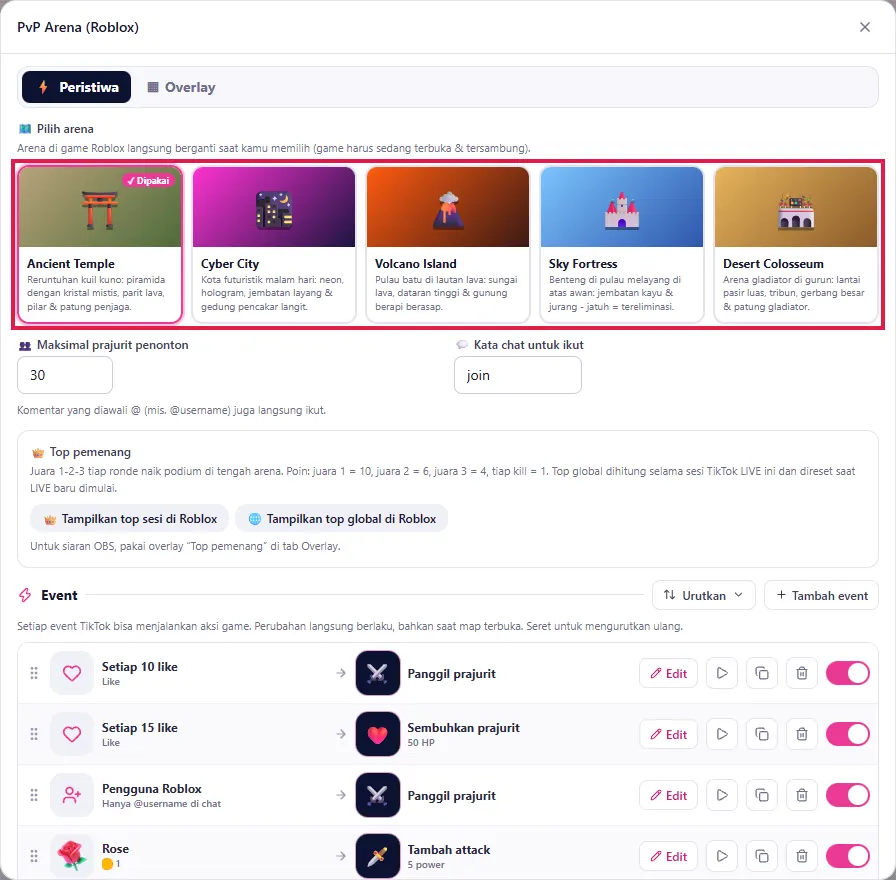This screenshot has height=880, width=896.
Task: Test-run the Rose gift event
Action: point(722,856)
